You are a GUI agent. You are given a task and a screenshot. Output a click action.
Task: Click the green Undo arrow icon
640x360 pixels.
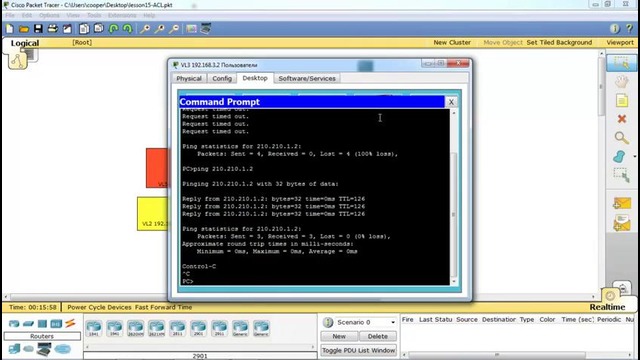coord(113,29)
